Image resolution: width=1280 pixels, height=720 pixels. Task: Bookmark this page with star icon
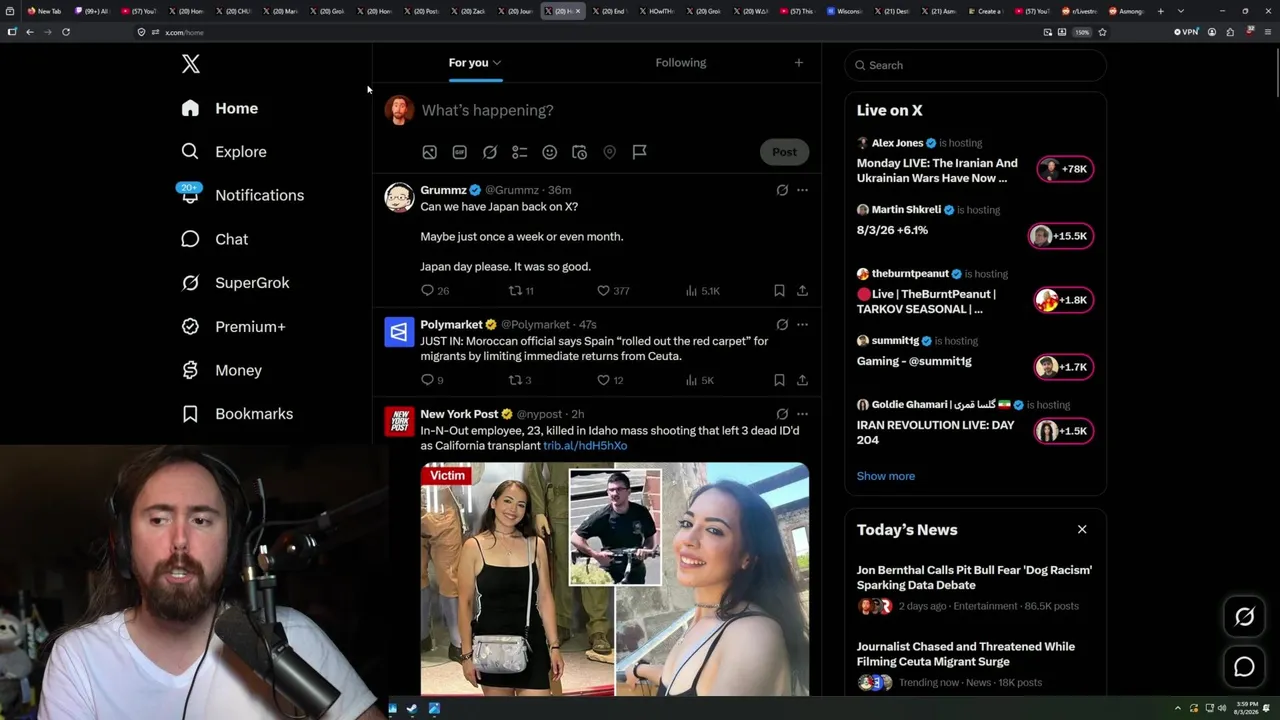[1102, 32]
